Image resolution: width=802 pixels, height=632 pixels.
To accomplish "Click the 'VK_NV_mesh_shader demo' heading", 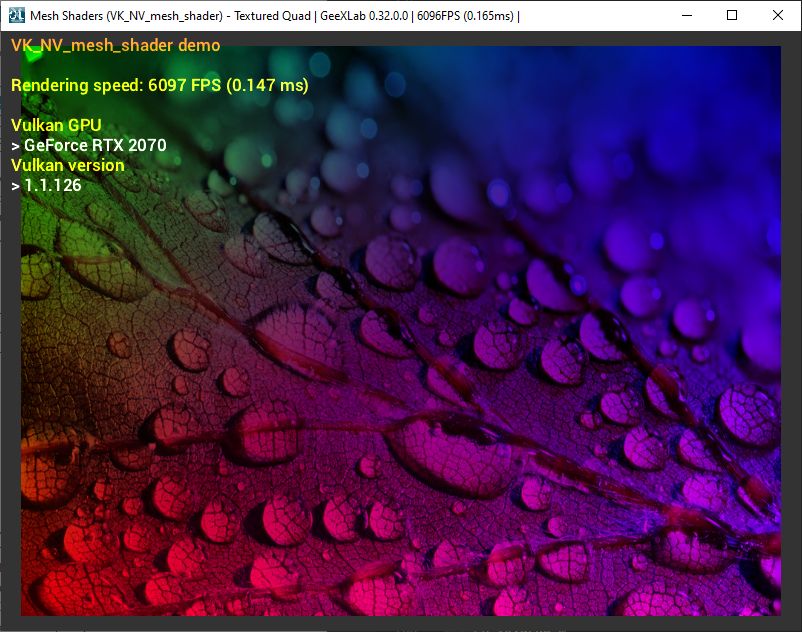I will 116,46.
